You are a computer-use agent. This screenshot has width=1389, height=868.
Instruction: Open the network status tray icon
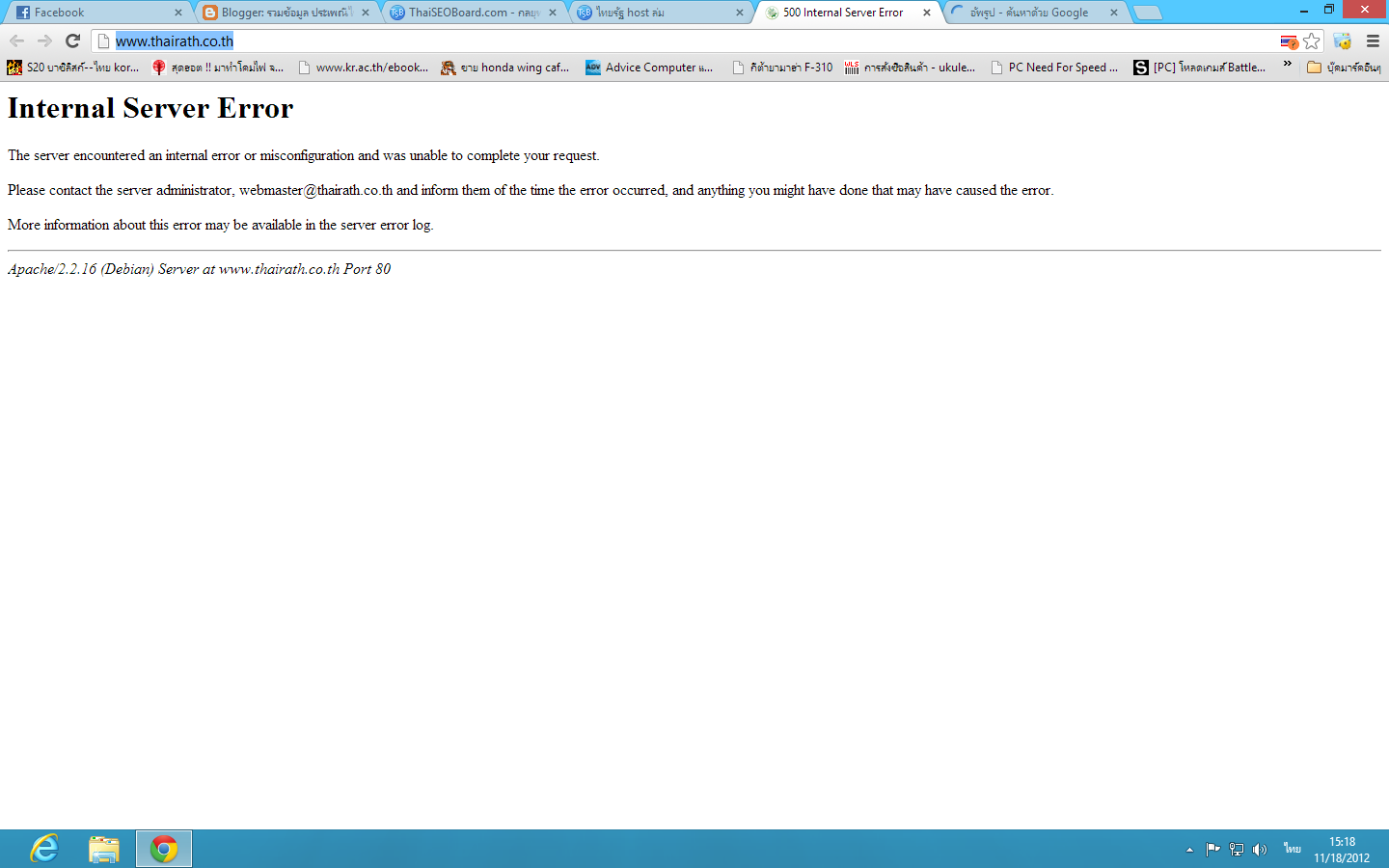(x=1237, y=850)
